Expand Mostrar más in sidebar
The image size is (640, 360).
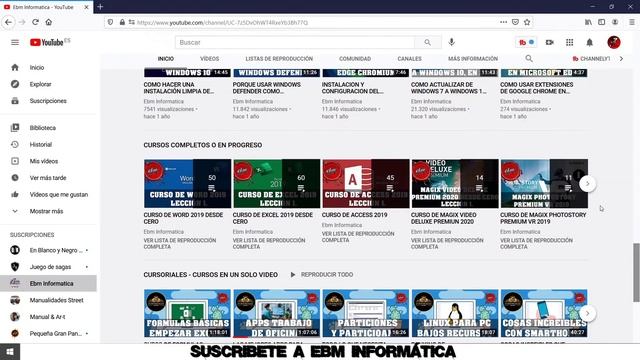coord(48,211)
